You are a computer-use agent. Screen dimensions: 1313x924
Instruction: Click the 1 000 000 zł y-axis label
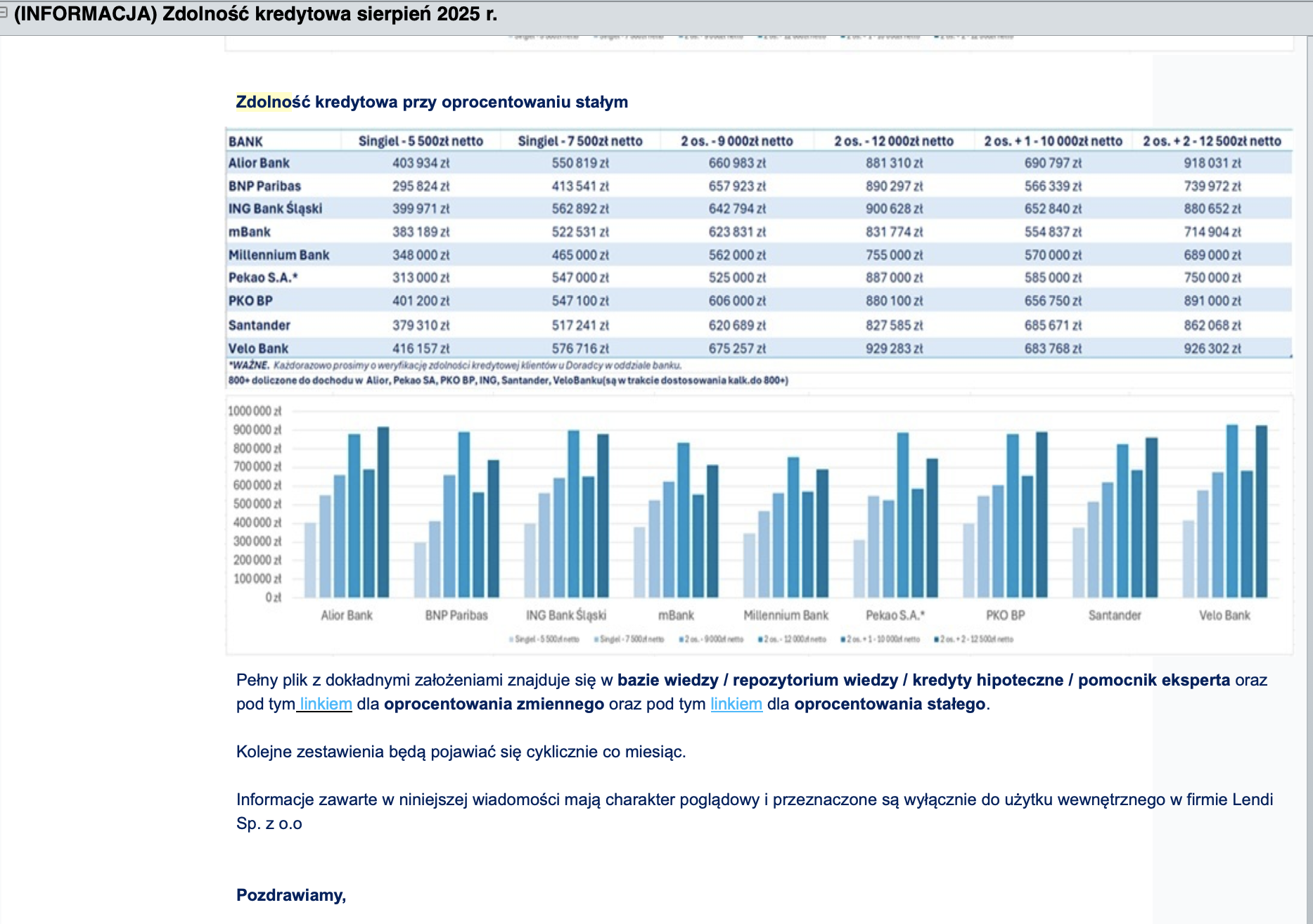[254, 411]
